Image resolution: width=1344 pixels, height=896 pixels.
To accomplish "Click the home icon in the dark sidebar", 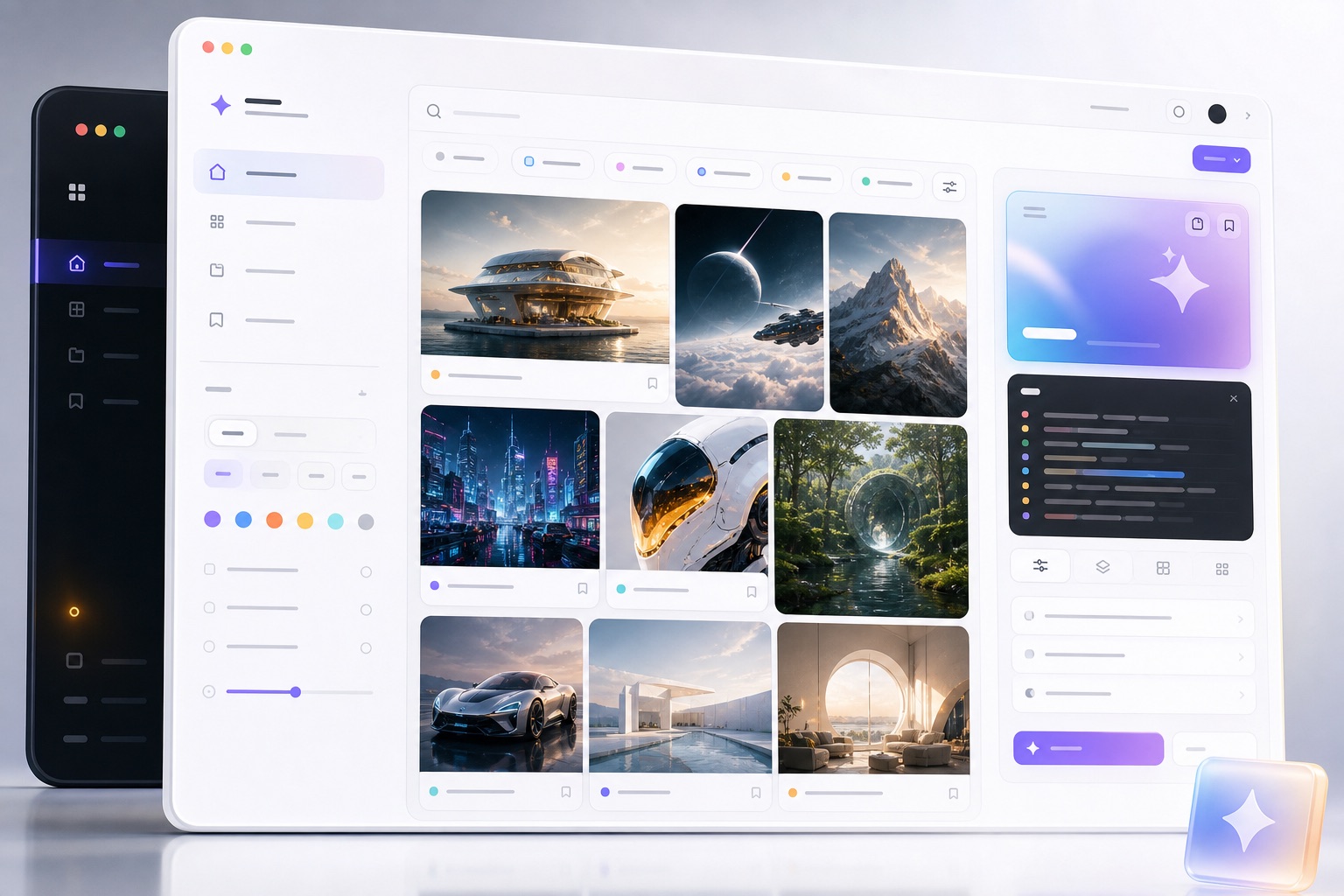I will [x=77, y=262].
